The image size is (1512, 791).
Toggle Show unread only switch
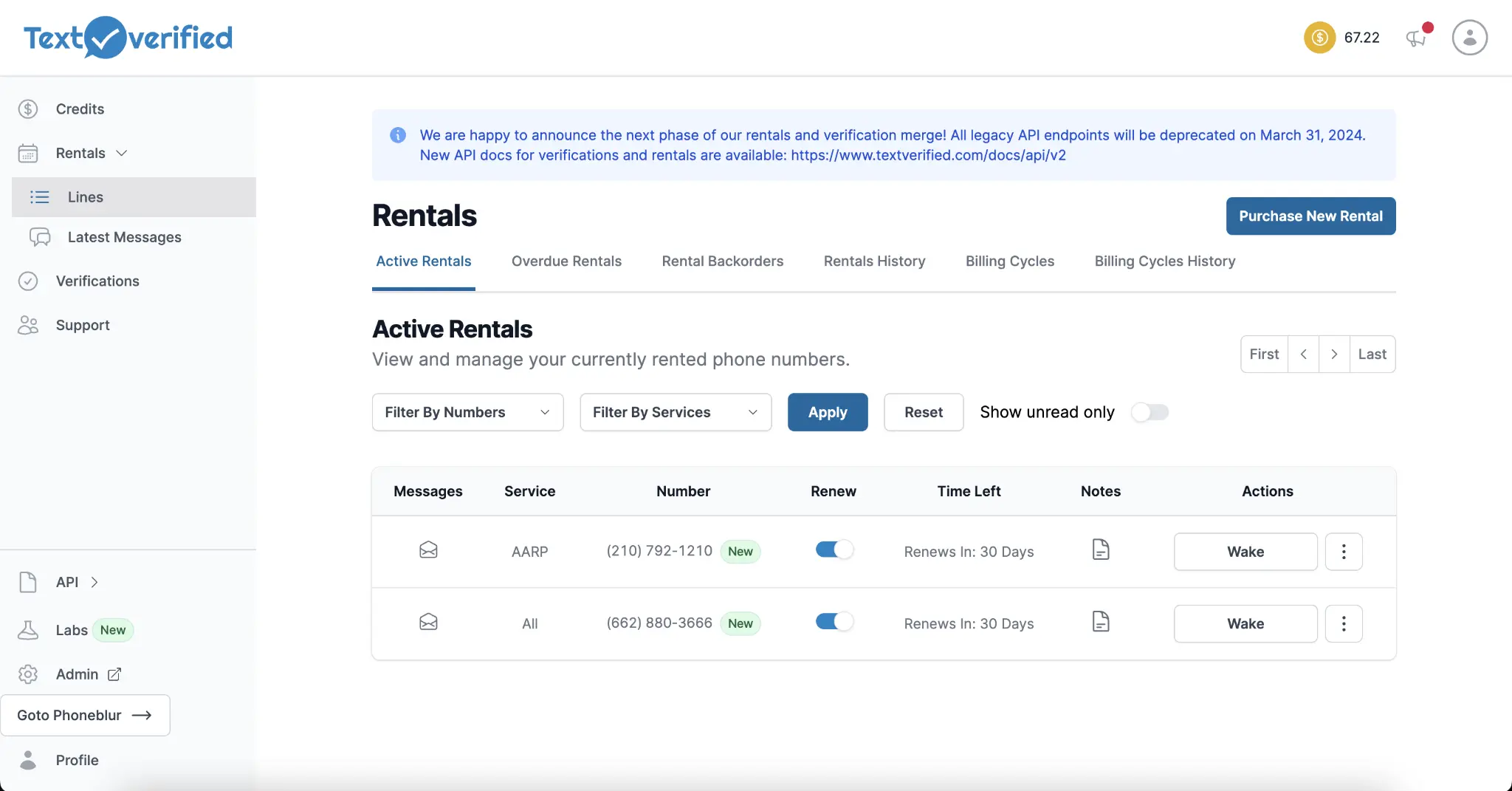click(x=1150, y=412)
